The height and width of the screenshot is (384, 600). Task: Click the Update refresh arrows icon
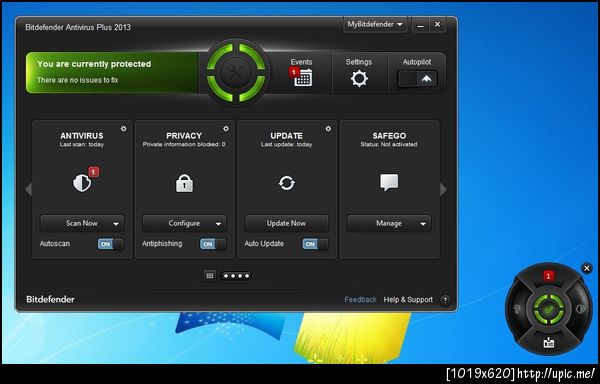pos(287,183)
